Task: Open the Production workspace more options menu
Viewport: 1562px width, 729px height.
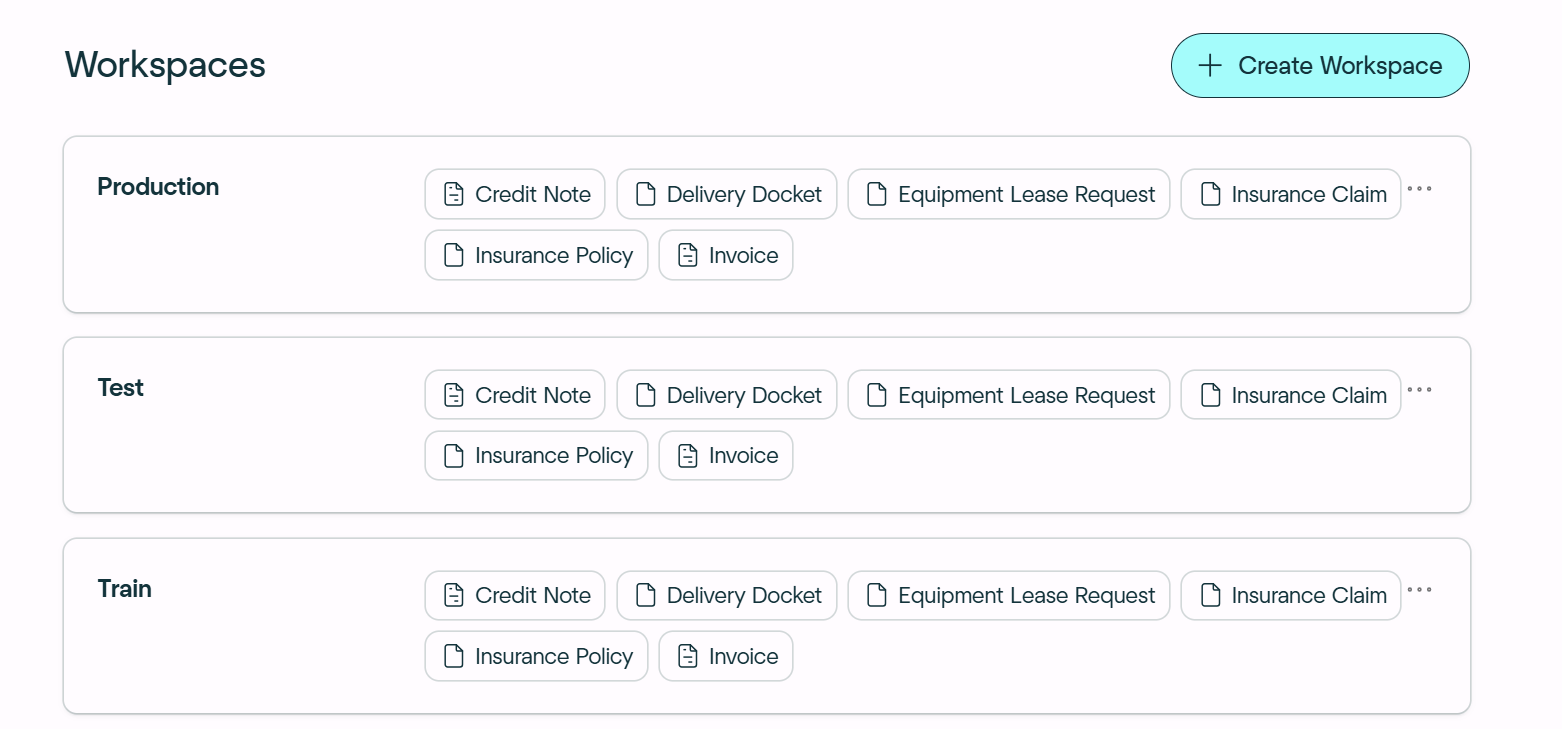Action: [1419, 188]
